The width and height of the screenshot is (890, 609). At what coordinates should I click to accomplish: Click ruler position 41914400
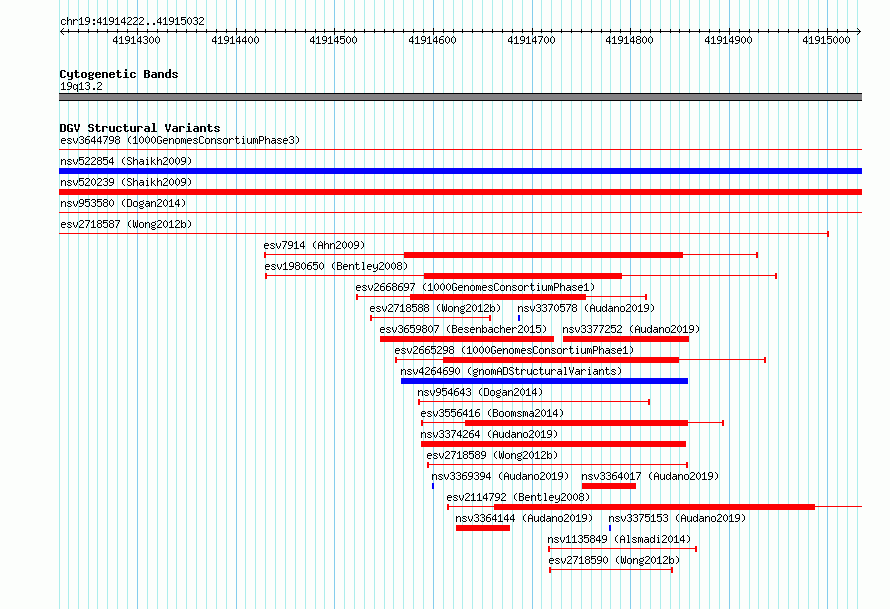235,40
